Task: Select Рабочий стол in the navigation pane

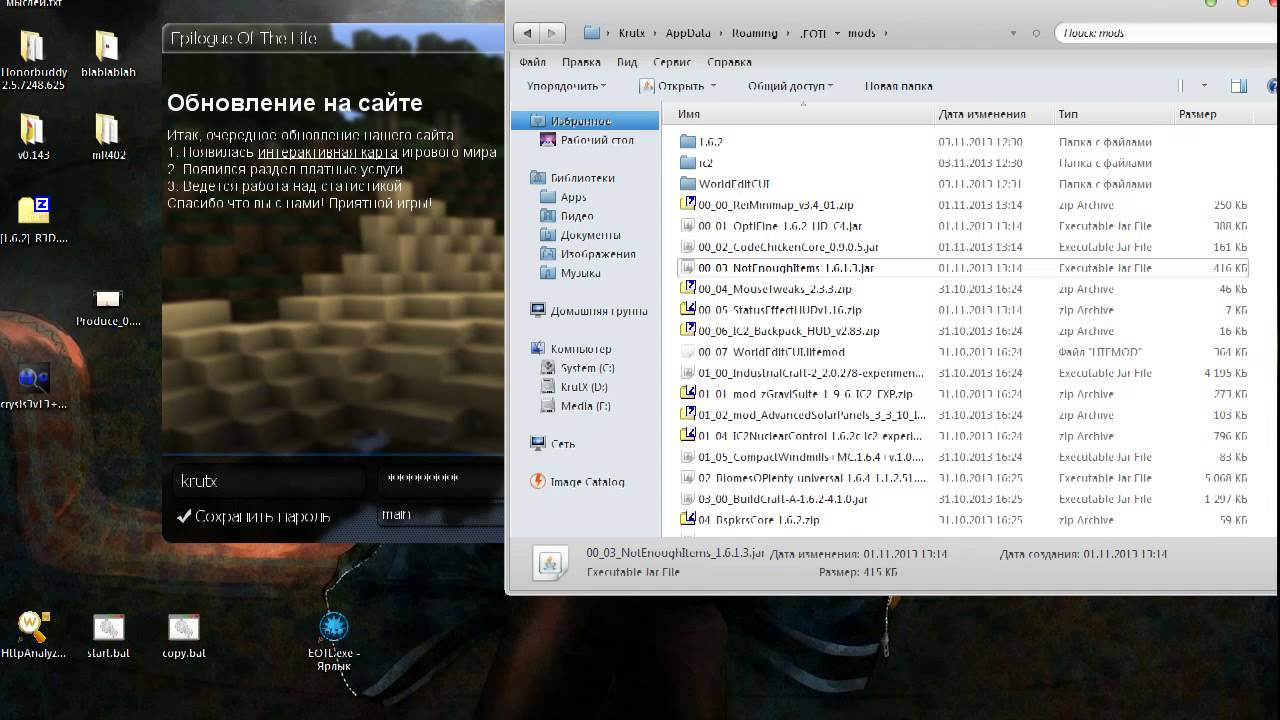Action: 597,140
